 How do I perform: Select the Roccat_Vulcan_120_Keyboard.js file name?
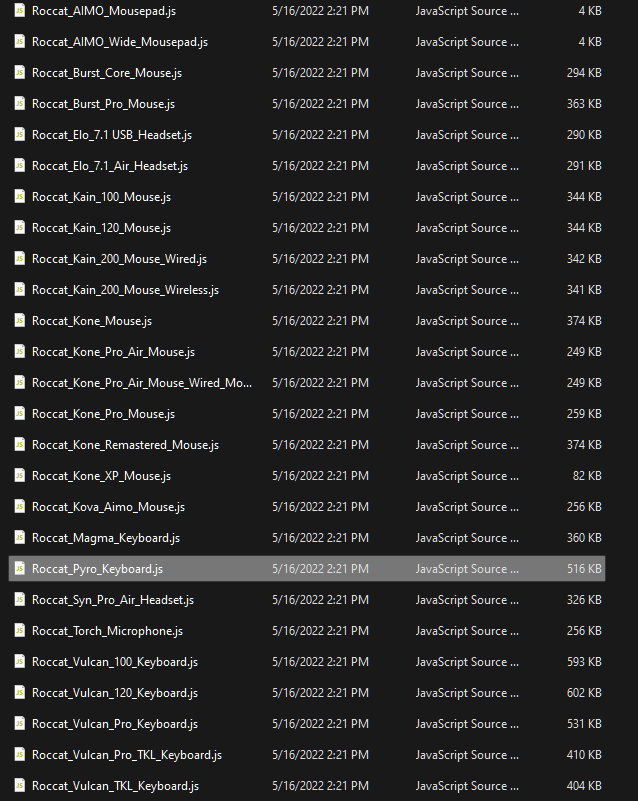click(x=115, y=693)
